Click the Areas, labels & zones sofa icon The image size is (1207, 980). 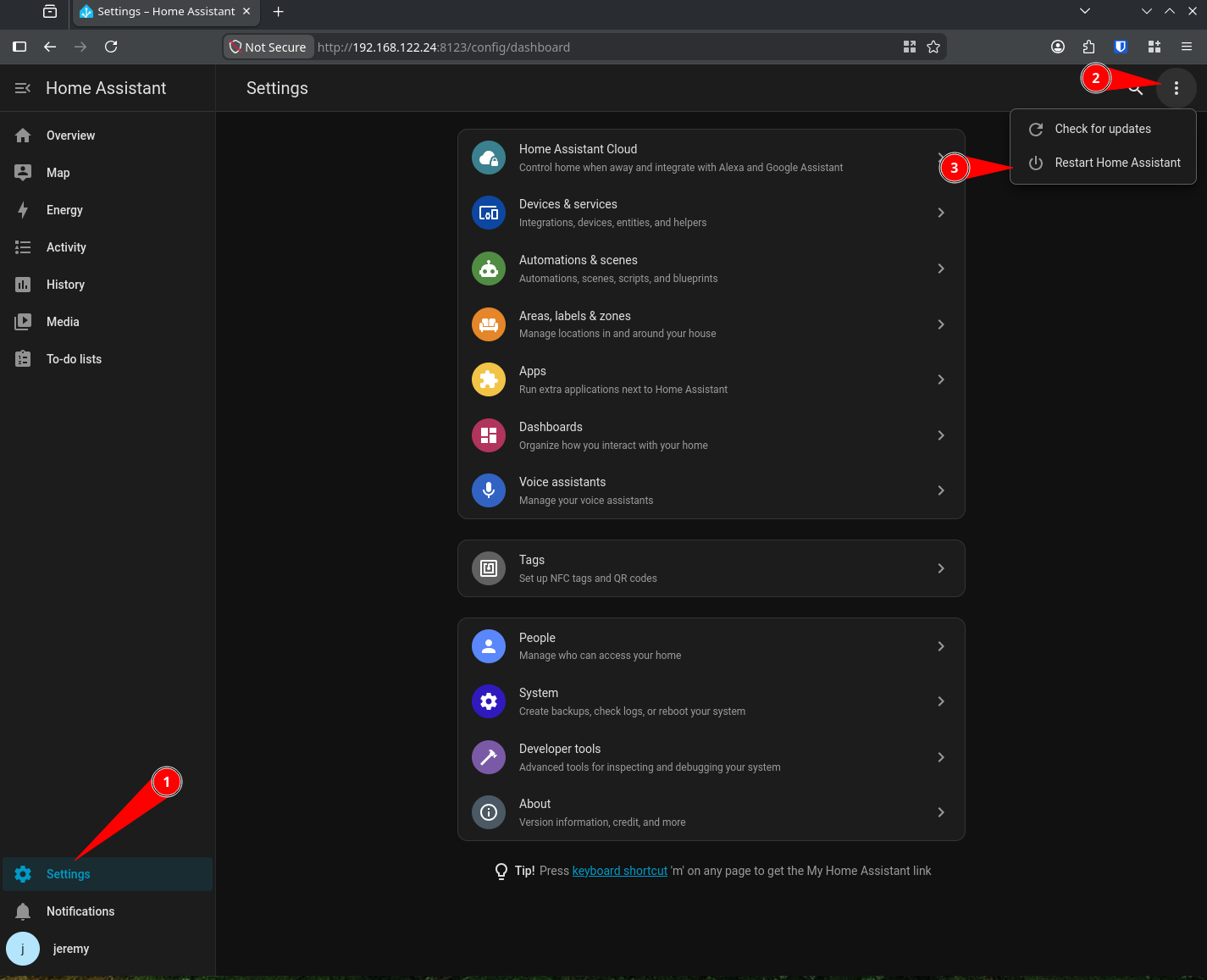coord(489,324)
